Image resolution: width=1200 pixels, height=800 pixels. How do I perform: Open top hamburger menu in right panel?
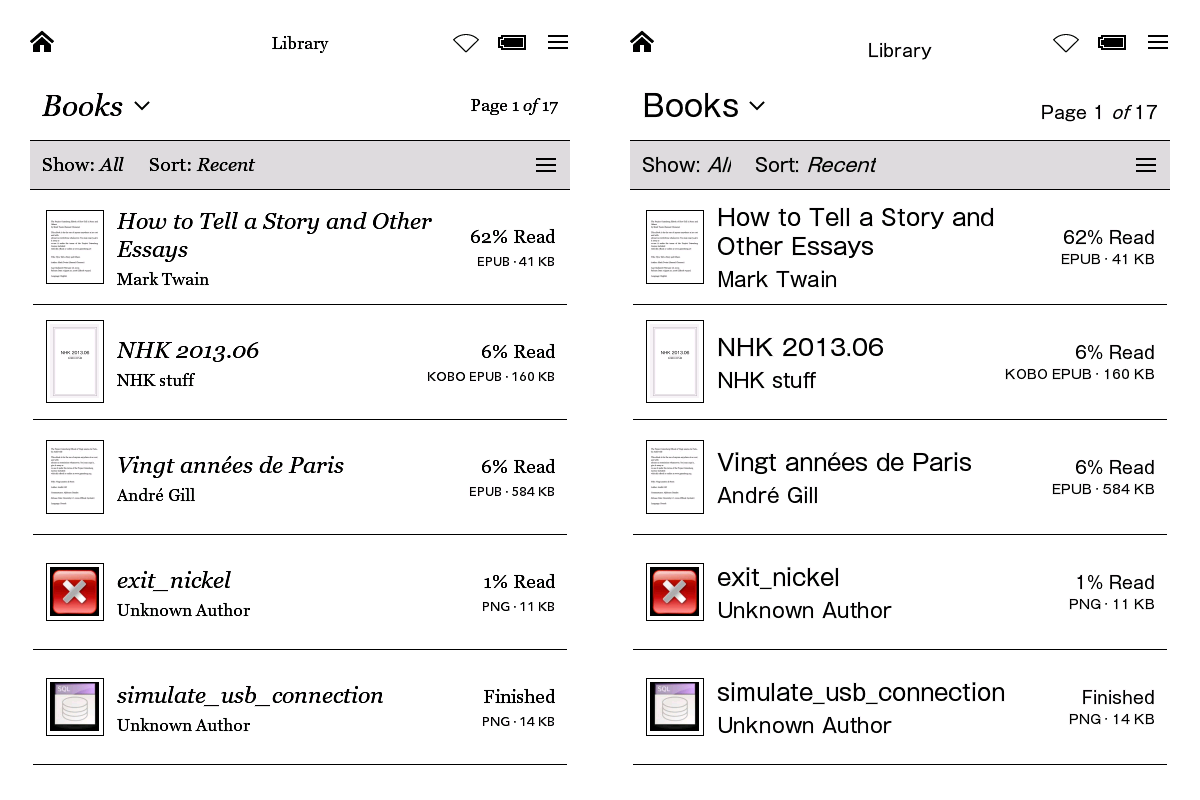[x=1158, y=42]
